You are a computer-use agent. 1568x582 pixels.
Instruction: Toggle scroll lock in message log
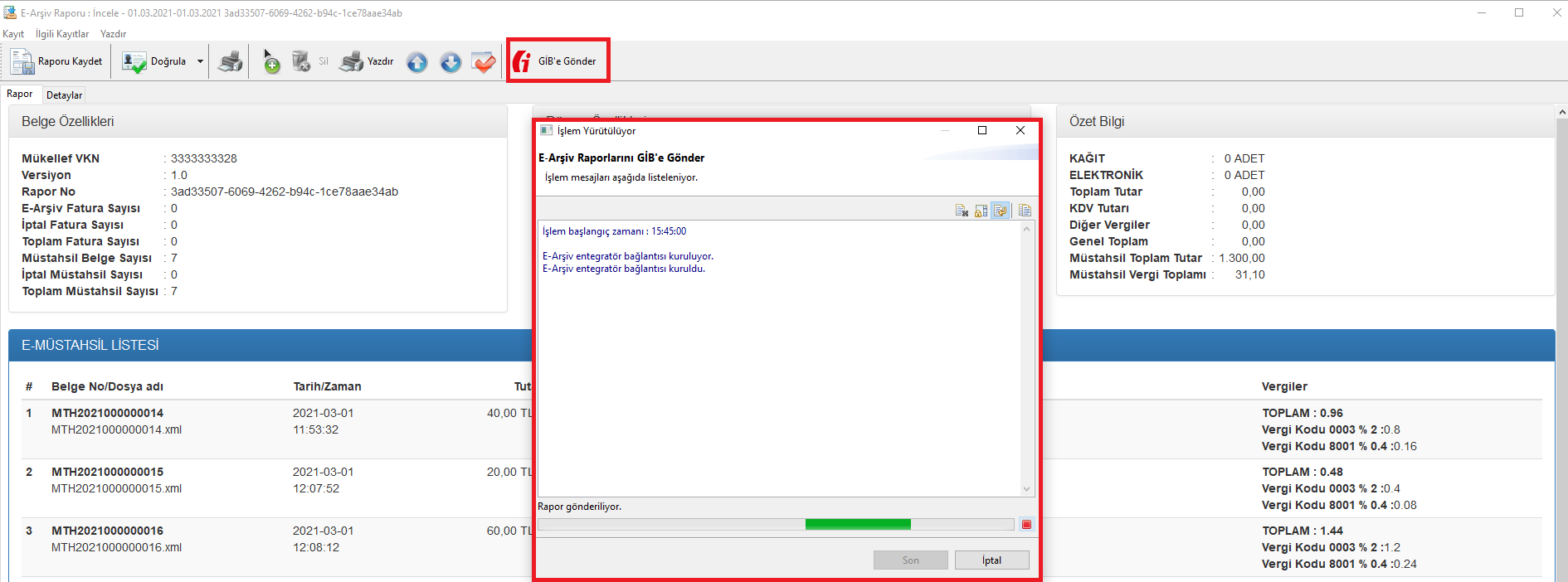coord(981,211)
